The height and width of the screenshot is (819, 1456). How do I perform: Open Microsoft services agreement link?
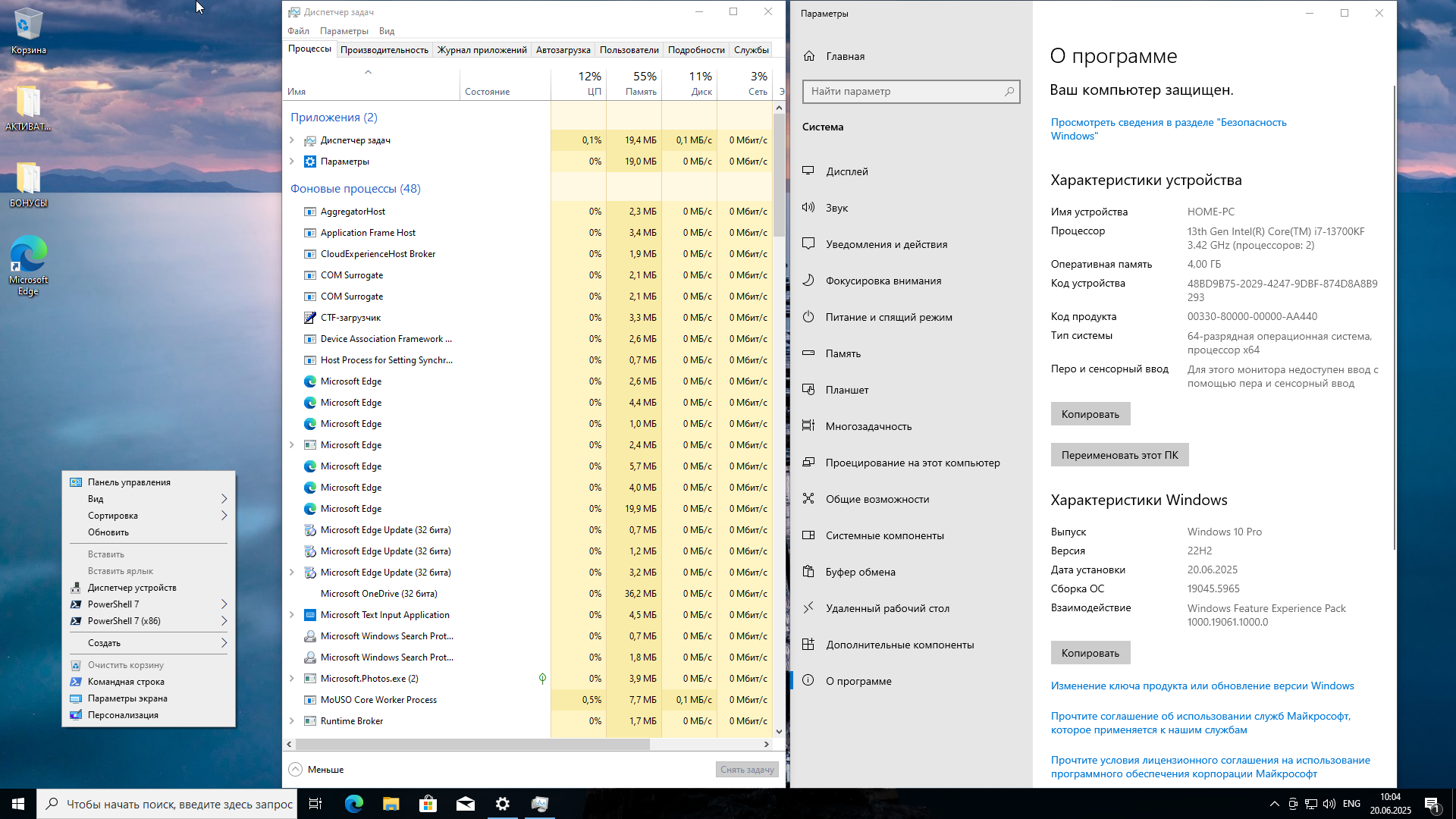pos(1200,723)
